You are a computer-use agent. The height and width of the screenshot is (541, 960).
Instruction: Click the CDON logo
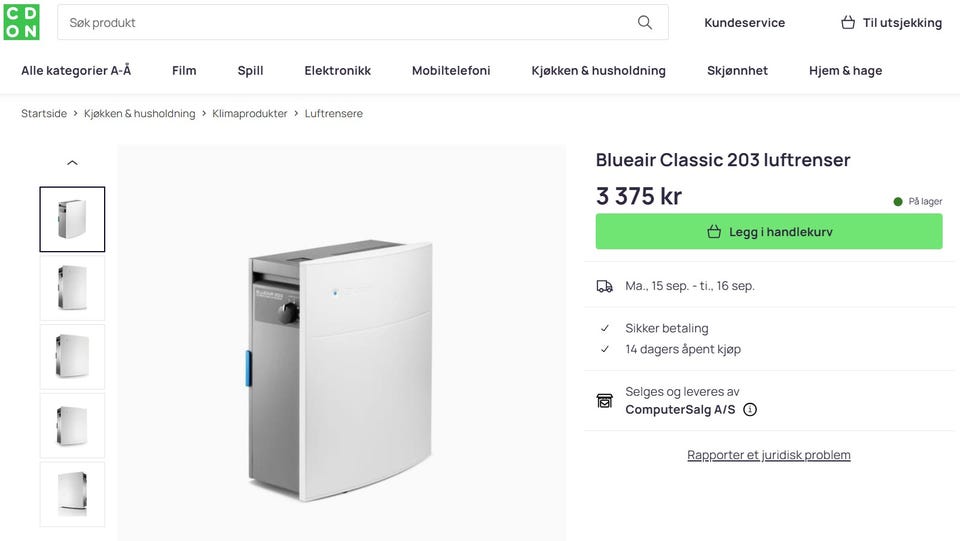coord(21,21)
